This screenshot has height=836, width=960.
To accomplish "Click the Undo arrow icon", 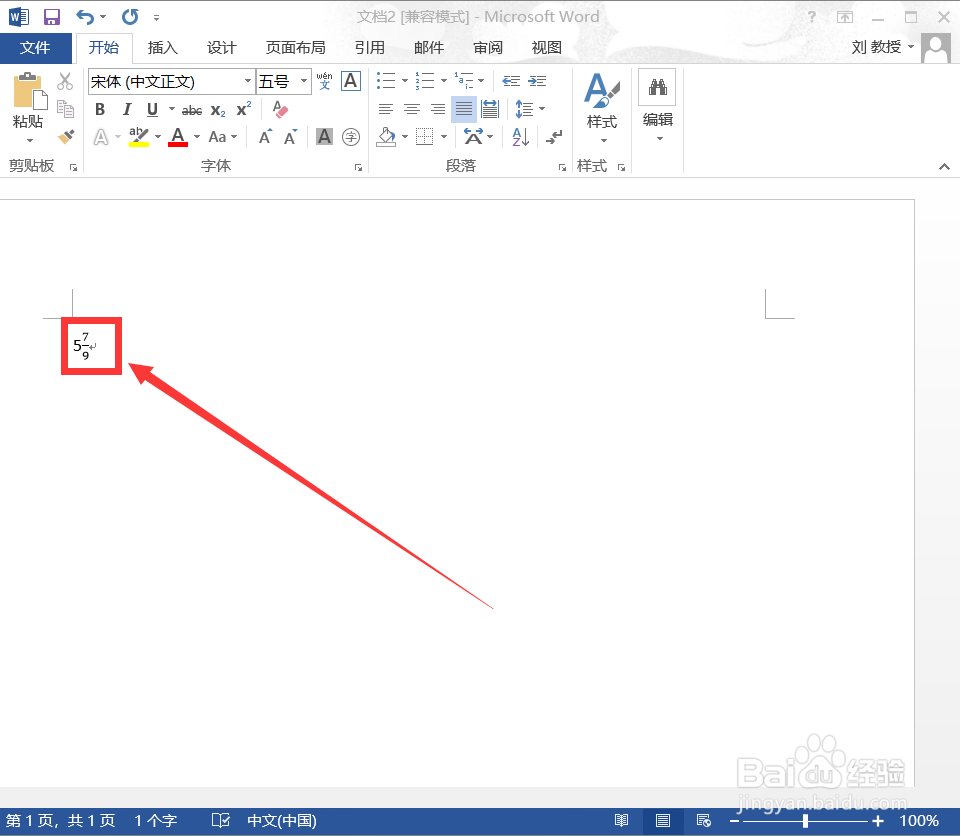I will (85, 17).
